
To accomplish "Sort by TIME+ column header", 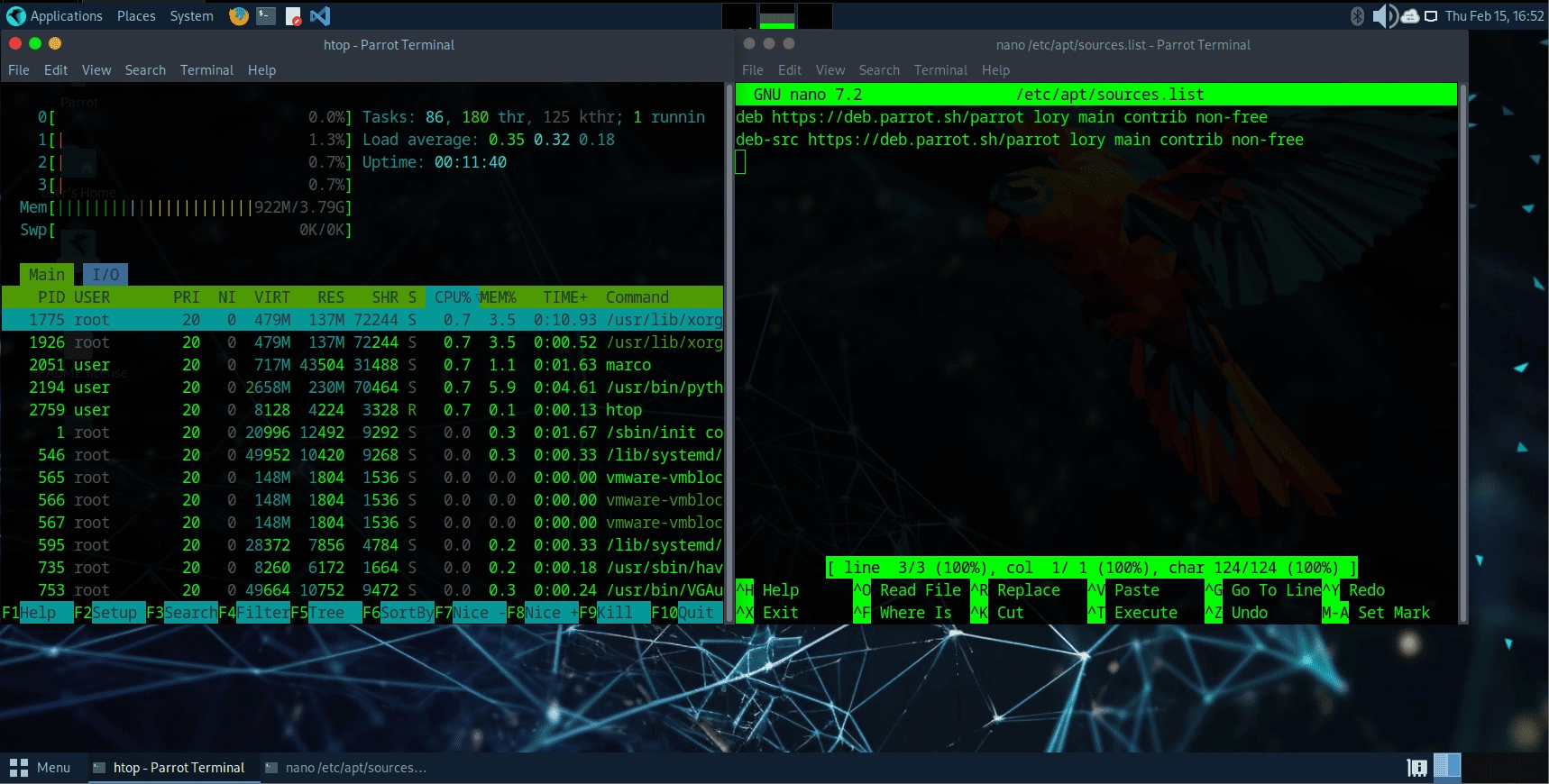I will coord(565,297).
